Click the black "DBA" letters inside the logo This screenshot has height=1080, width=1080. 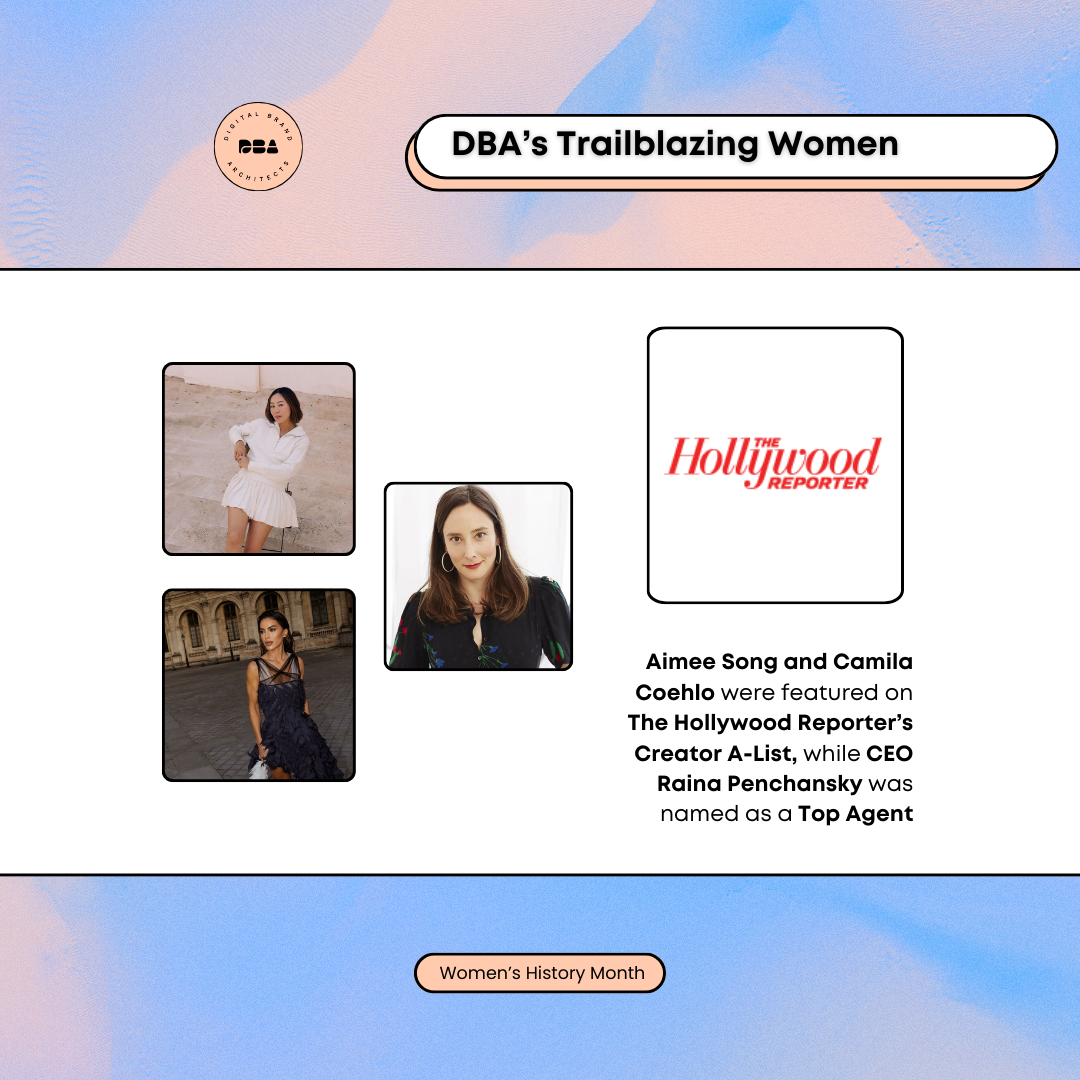pyautogui.click(x=258, y=147)
